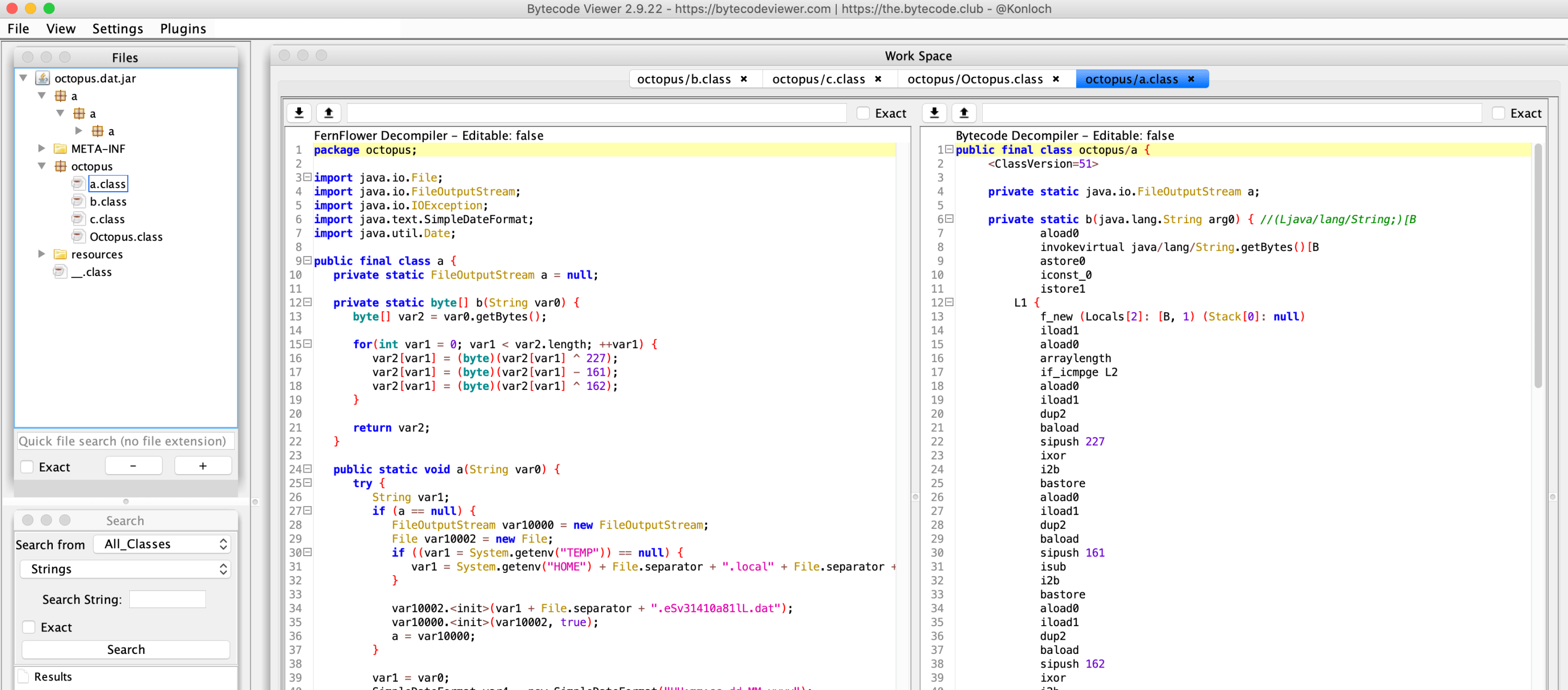Click the META-INF folder icon
Screen dimensions: 1568x690
[x=59, y=148]
